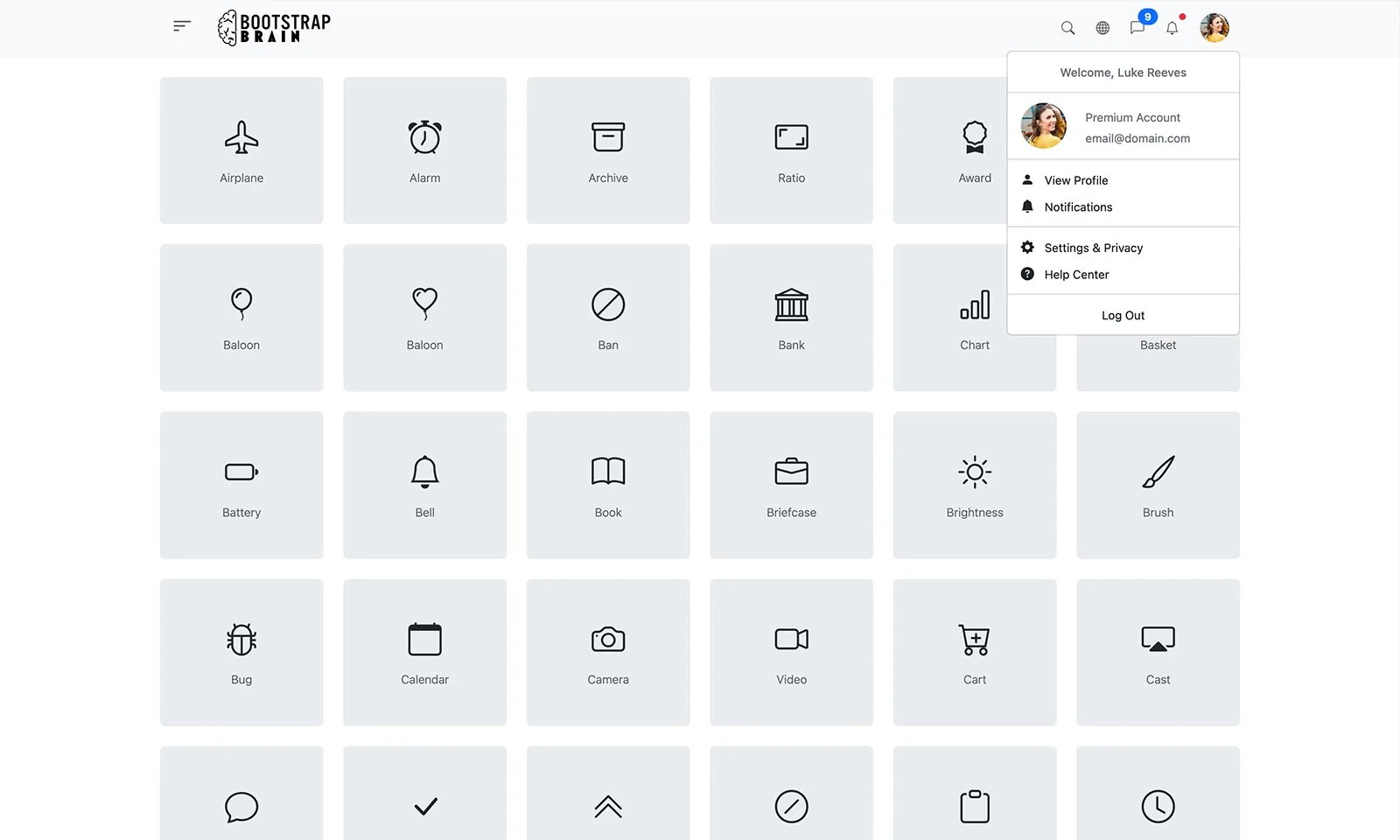Open the search magnifier icon

click(1067, 27)
